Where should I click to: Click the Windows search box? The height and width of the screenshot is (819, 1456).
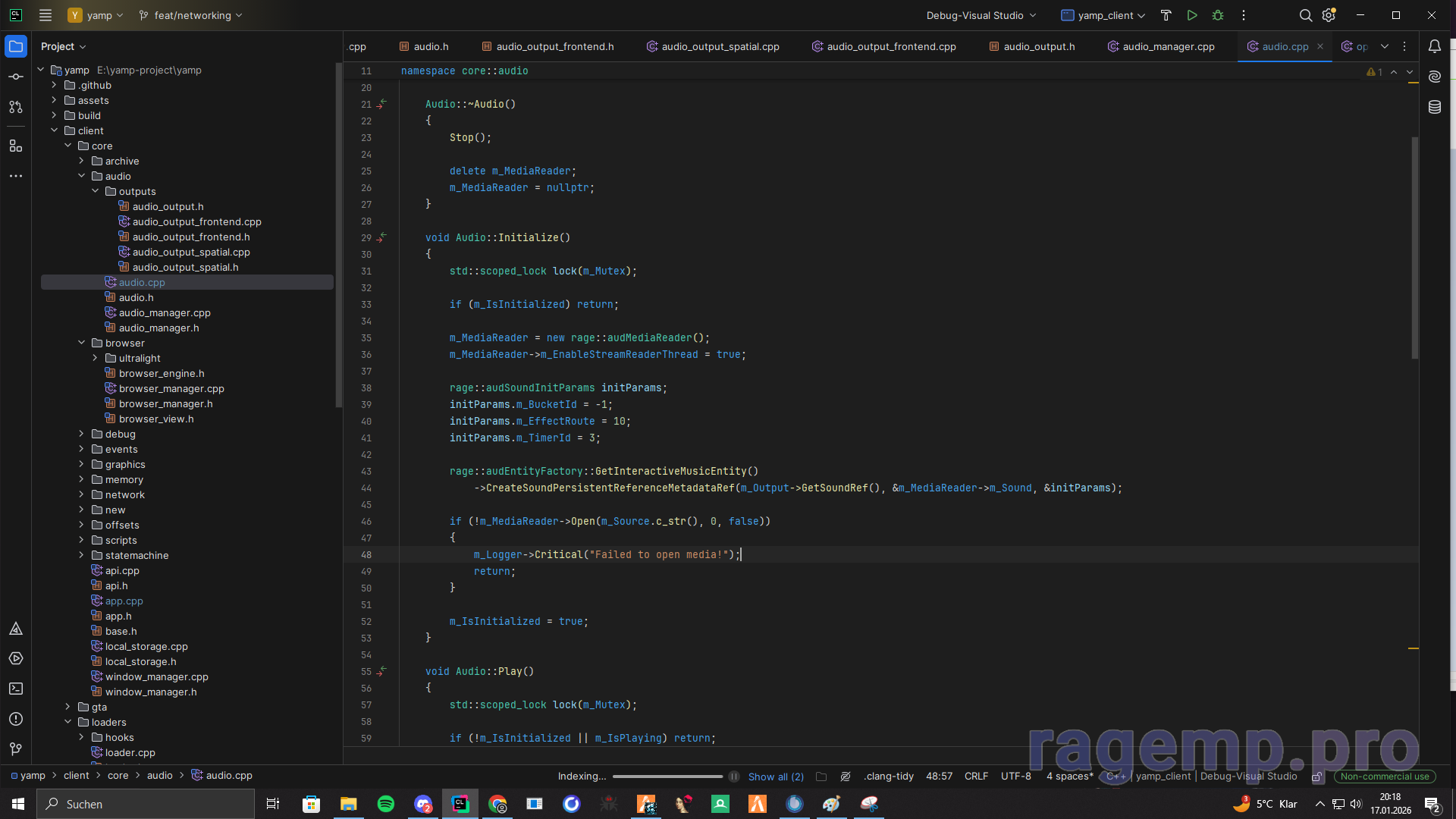[x=146, y=804]
